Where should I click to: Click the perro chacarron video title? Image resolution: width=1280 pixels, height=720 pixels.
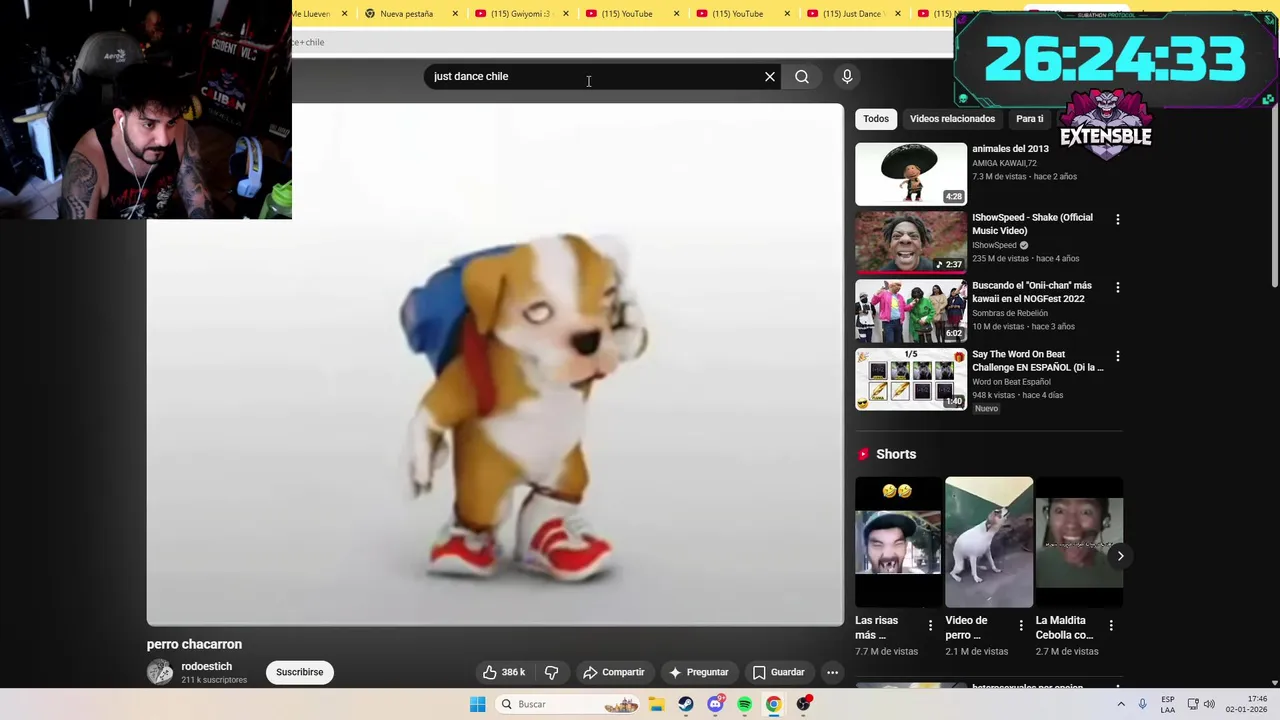point(194,644)
